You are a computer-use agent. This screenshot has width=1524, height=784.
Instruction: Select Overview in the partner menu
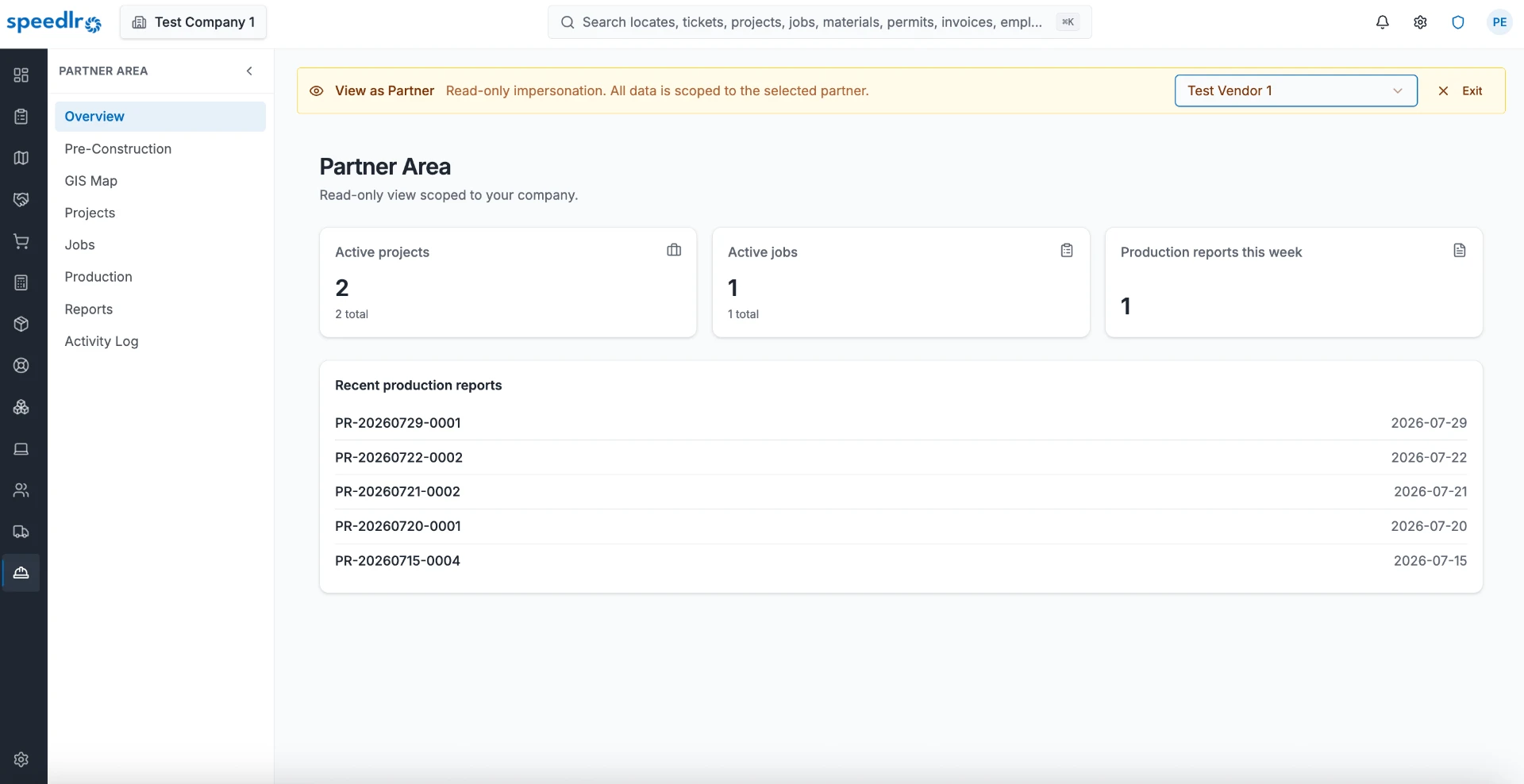click(x=160, y=117)
